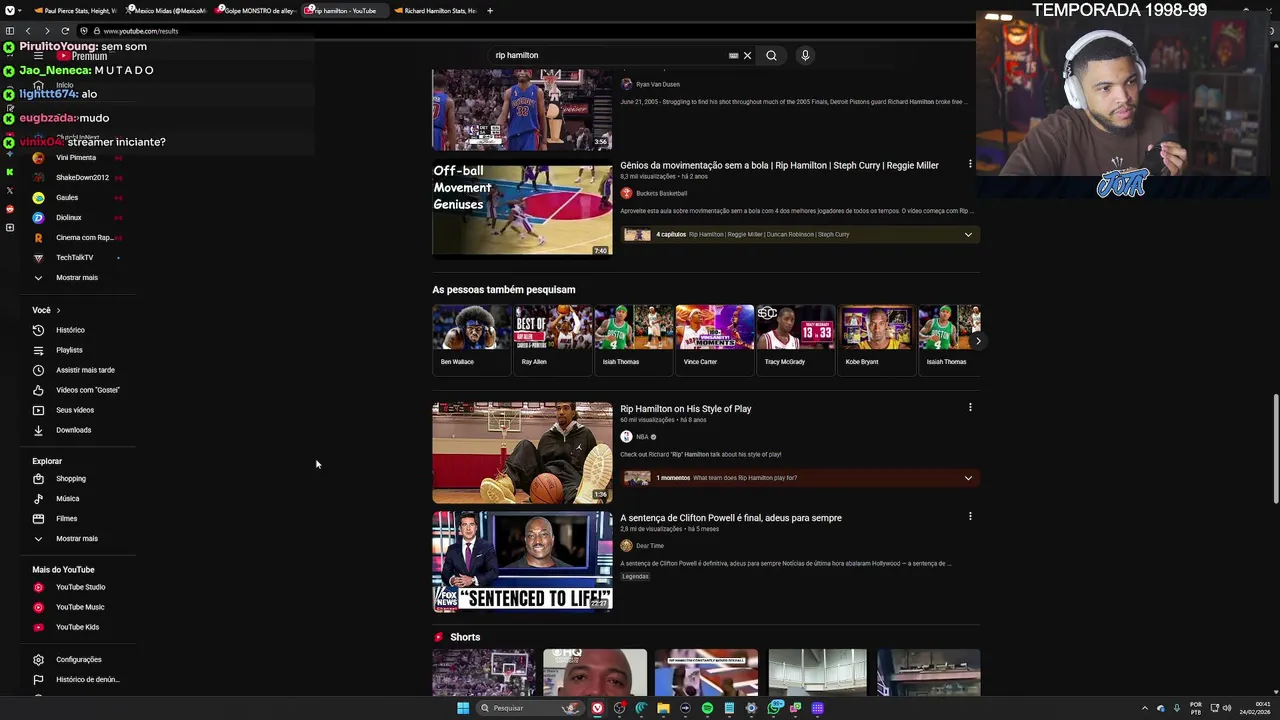Reload the page with the browser refresh button
Image resolution: width=1280 pixels, height=720 pixels.
(65, 31)
